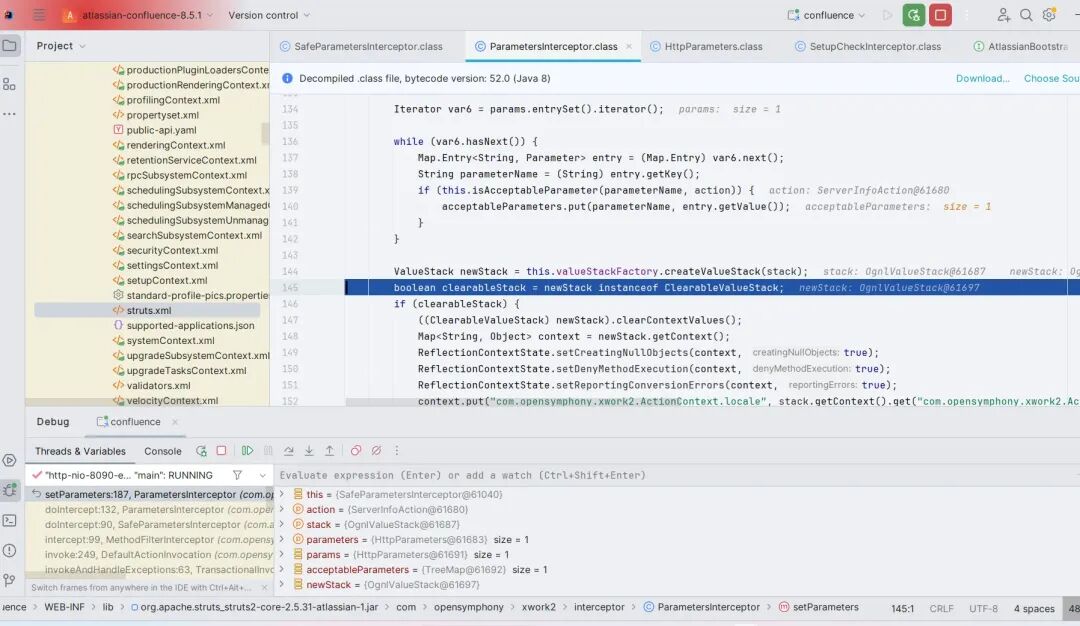Open more debugger actions ellipsis menu
Image resolution: width=1080 pixels, height=626 pixels.
coord(397,450)
